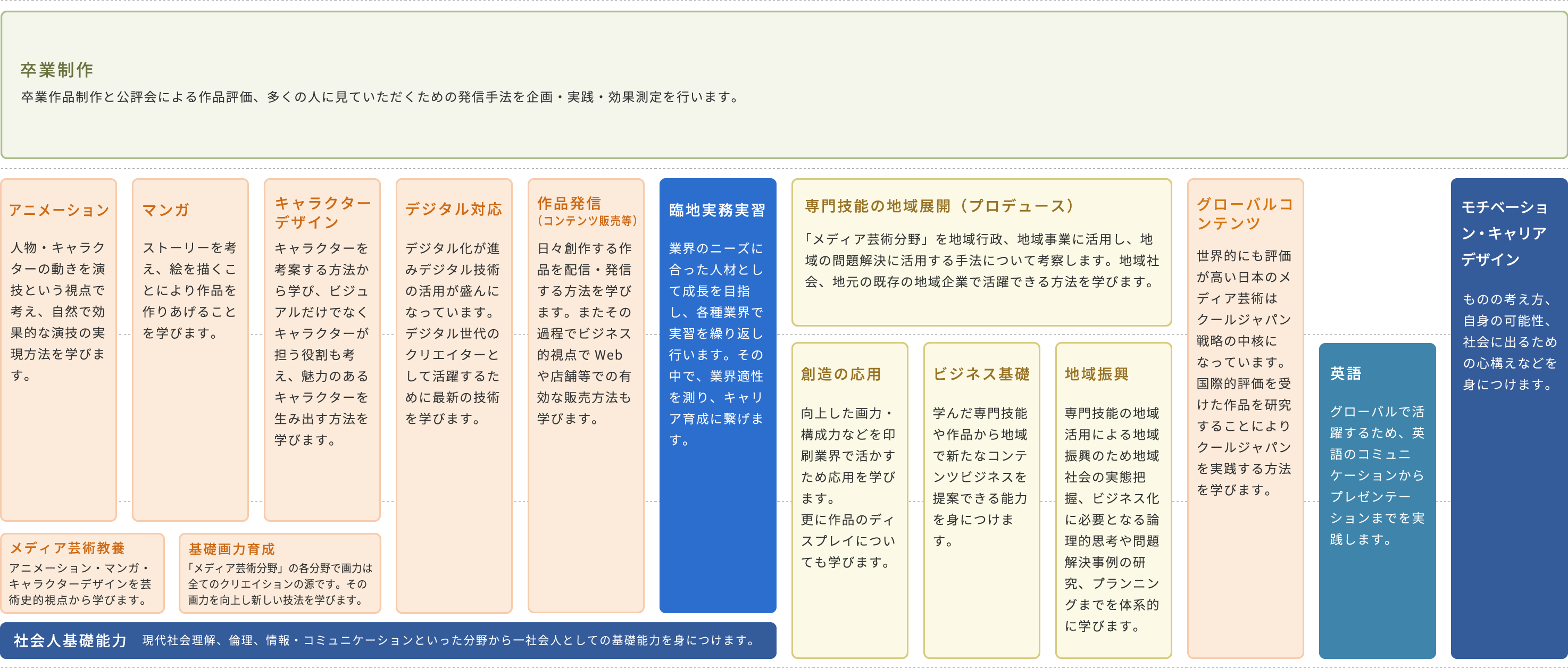Viewport: 1568px width, 668px height.
Task: Click the メディア芸術分野 description paragraph
Action: [981, 261]
